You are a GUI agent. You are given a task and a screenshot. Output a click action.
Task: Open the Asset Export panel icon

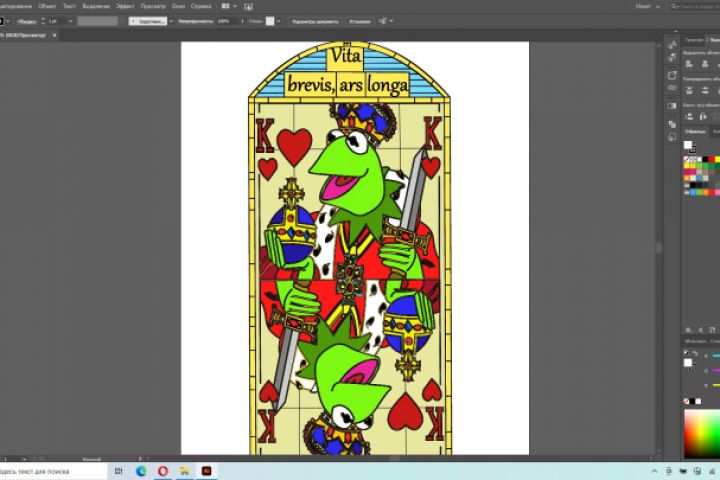point(672,75)
